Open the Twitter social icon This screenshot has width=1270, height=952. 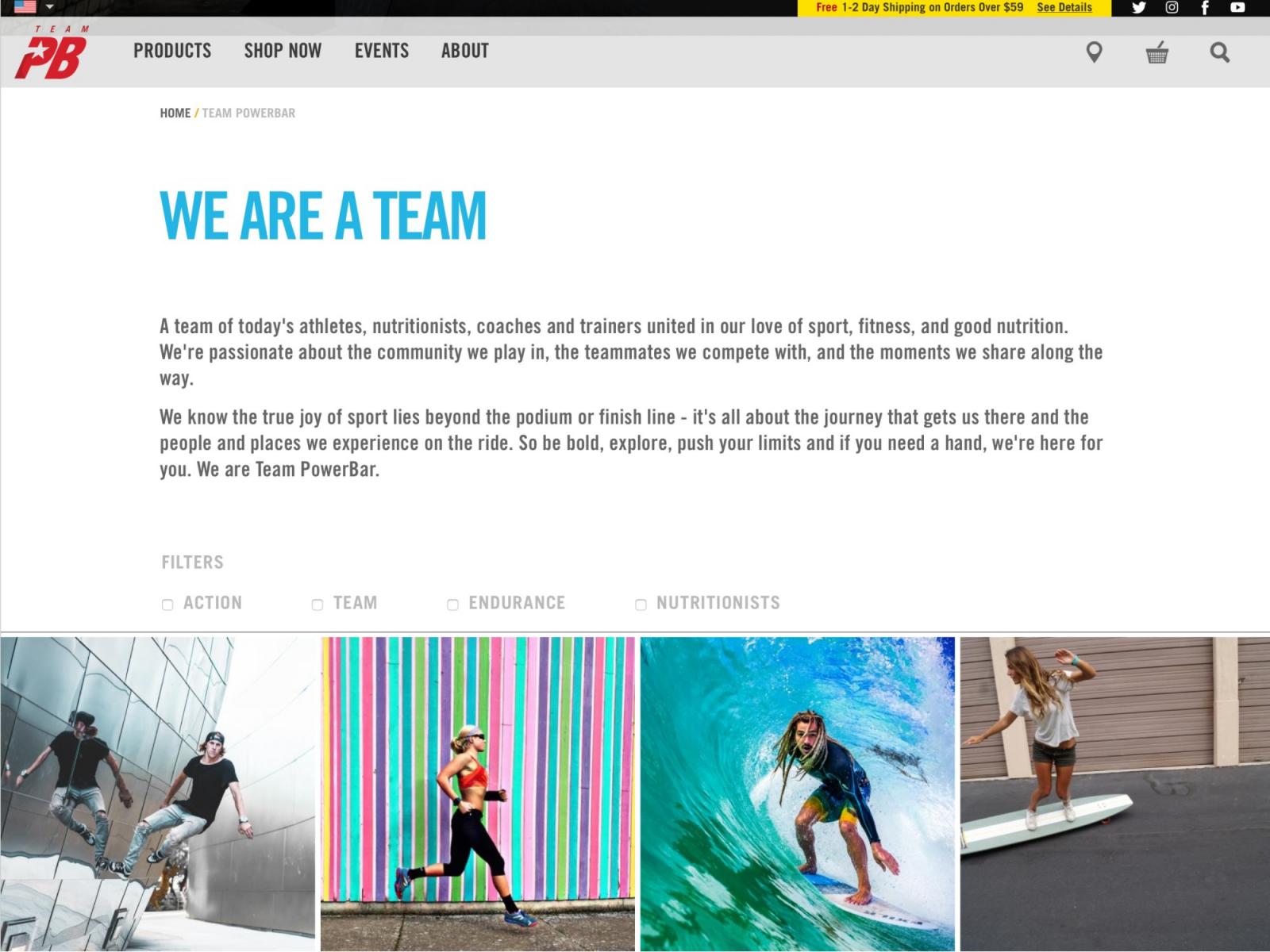1138,7
